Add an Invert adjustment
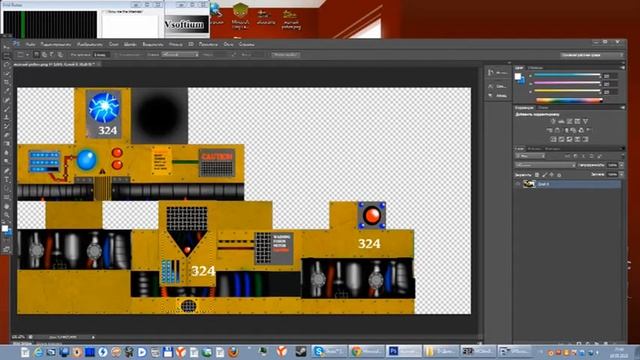The width and height of the screenshot is (640, 360). 553,139
